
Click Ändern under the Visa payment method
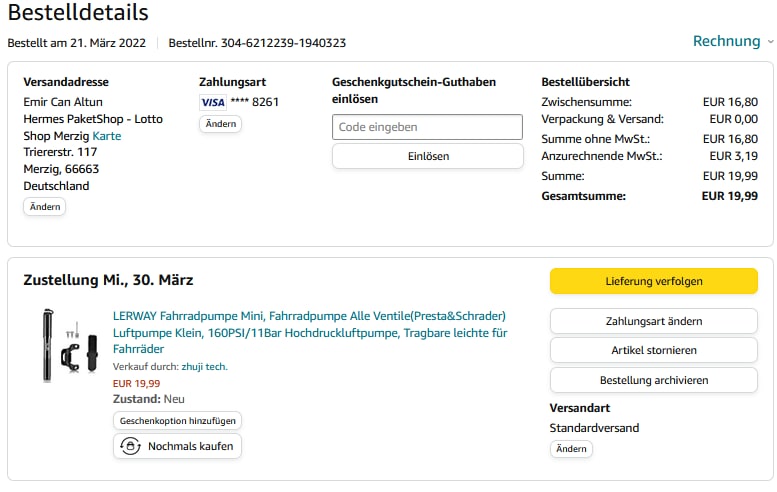pos(220,124)
